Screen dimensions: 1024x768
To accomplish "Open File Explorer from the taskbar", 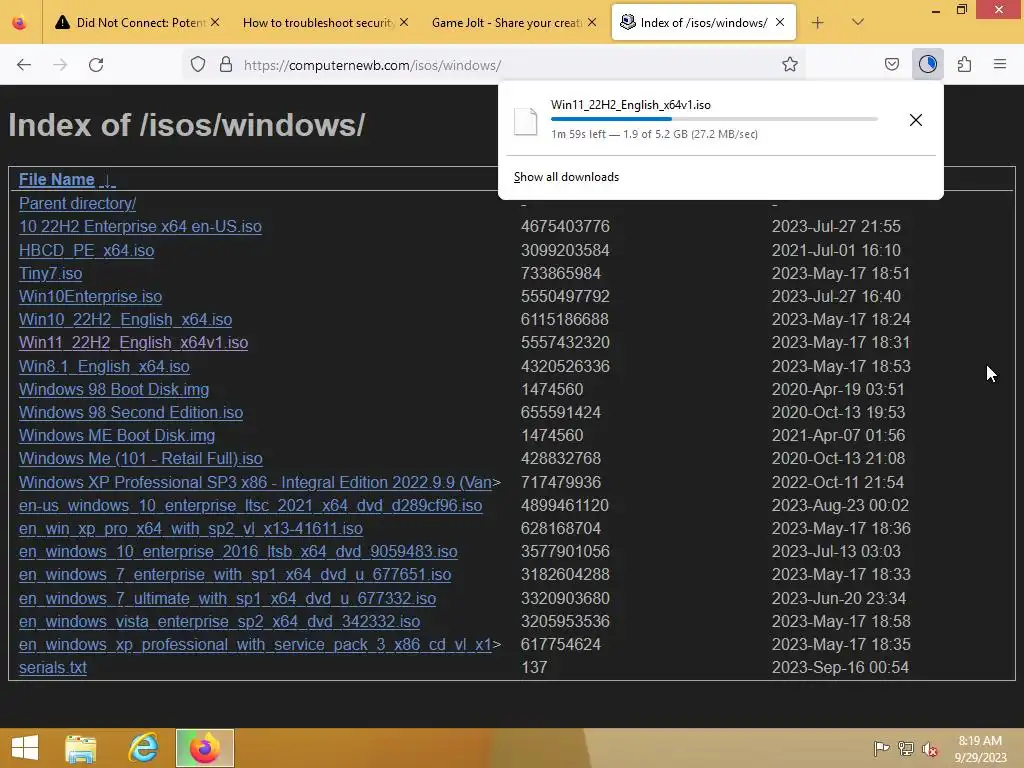I will [x=81, y=748].
